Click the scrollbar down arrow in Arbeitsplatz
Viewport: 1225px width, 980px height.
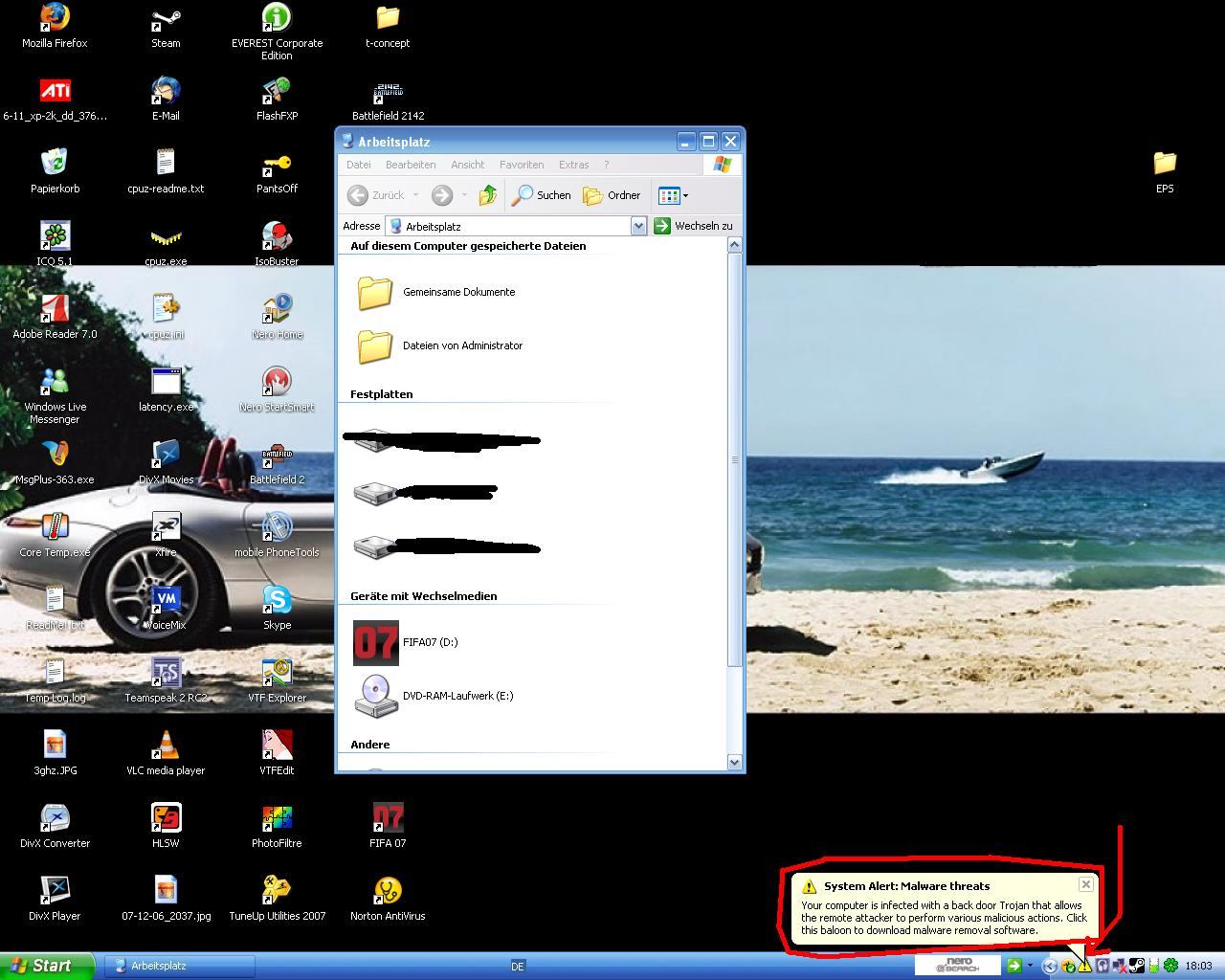735,763
